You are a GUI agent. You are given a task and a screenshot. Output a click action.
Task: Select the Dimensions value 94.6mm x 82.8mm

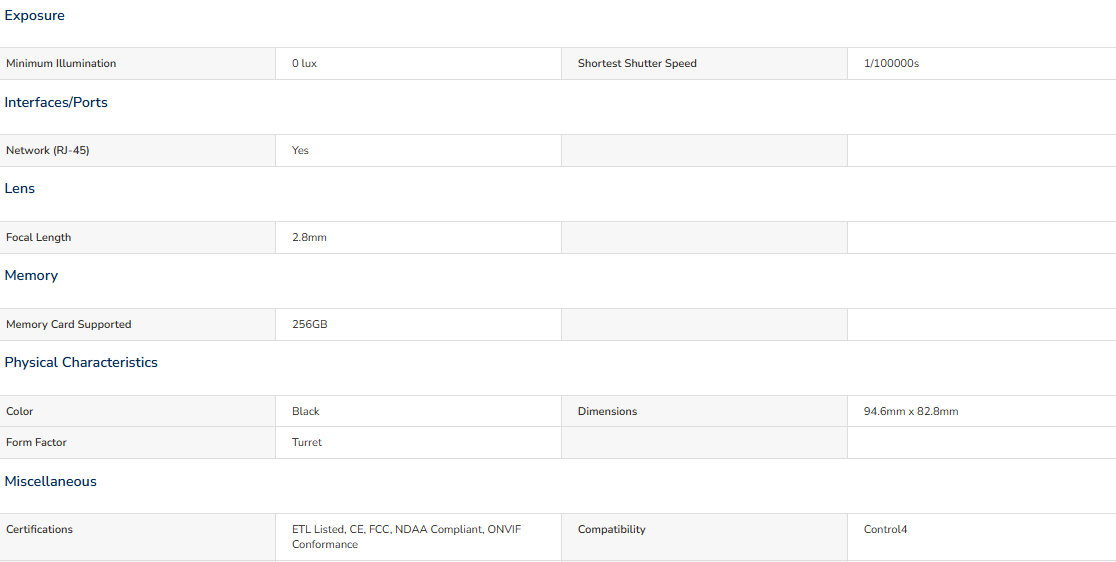(911, 411)
